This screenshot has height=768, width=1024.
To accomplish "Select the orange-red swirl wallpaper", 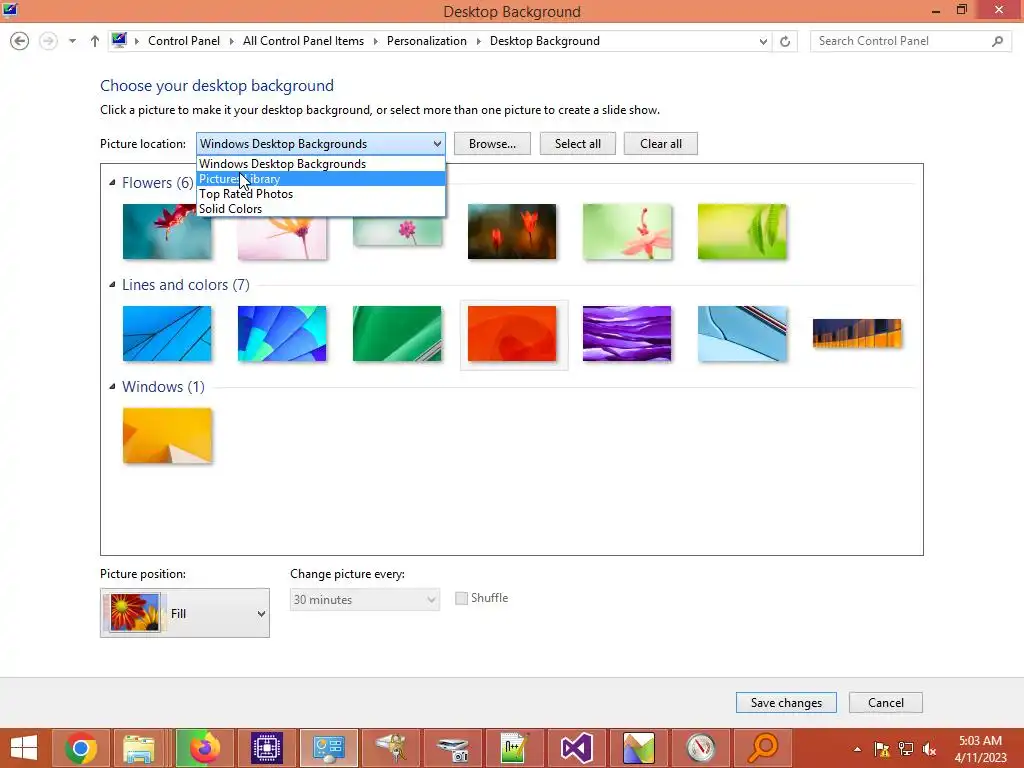I will point(512,334).
